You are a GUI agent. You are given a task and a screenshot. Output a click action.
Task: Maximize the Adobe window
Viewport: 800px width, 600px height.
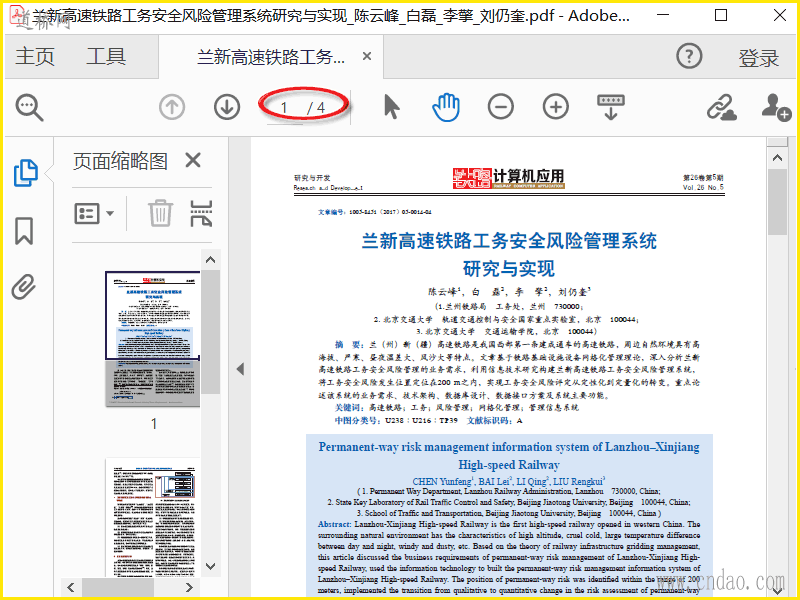[x=721, y=15]
